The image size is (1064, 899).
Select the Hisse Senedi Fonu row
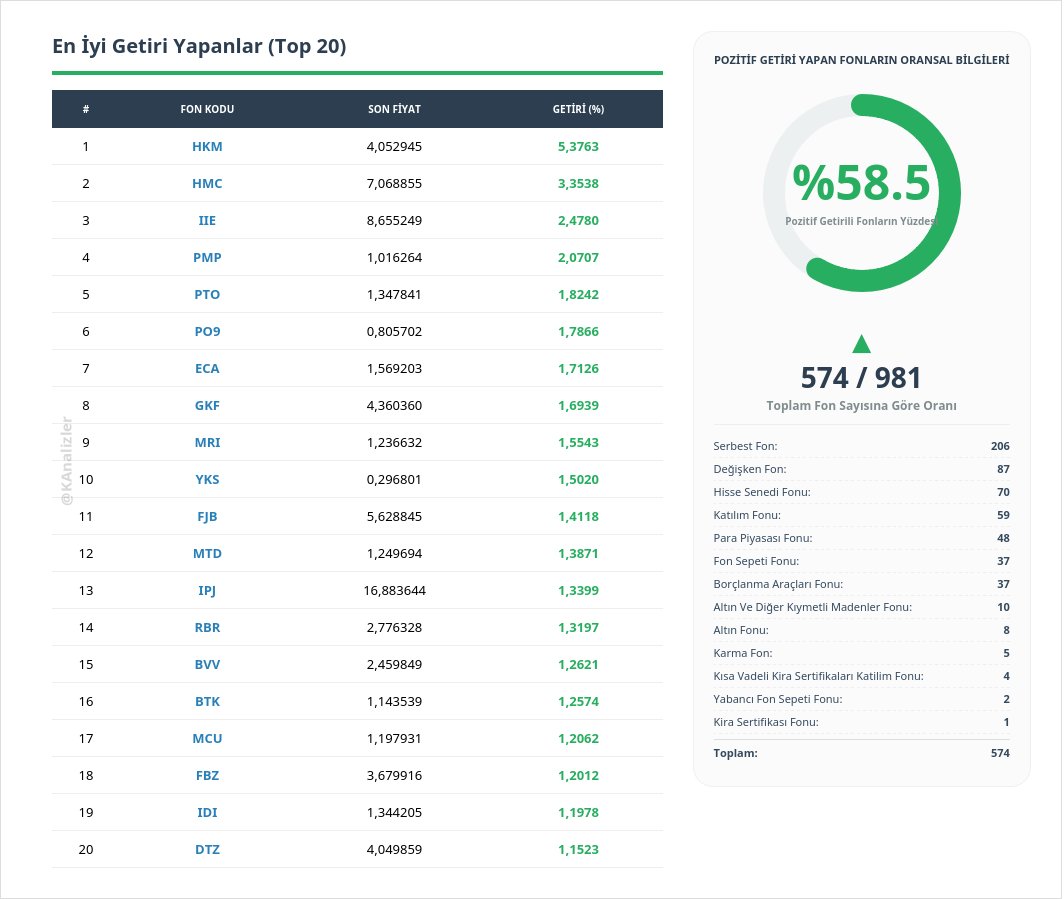(861, 492)
